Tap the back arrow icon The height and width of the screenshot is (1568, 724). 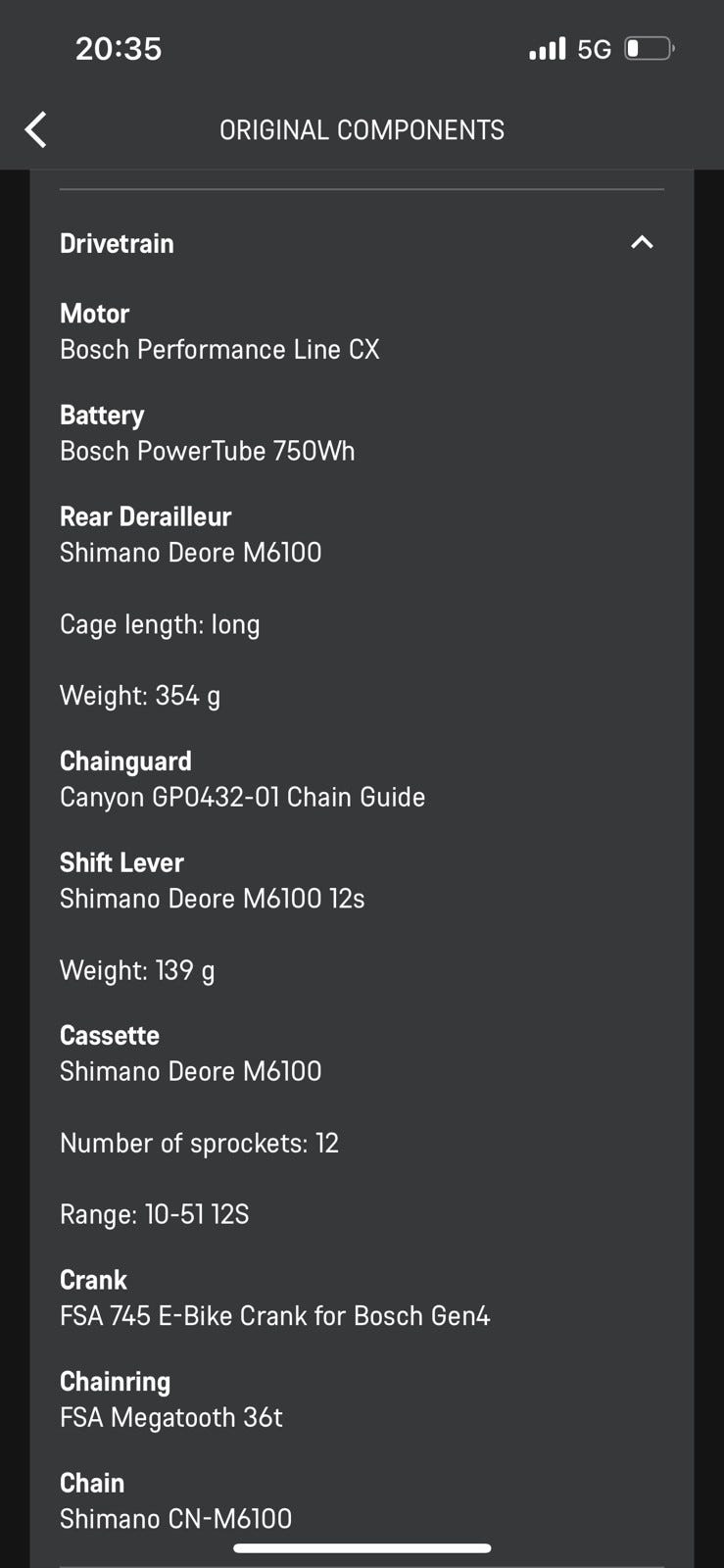36,129
